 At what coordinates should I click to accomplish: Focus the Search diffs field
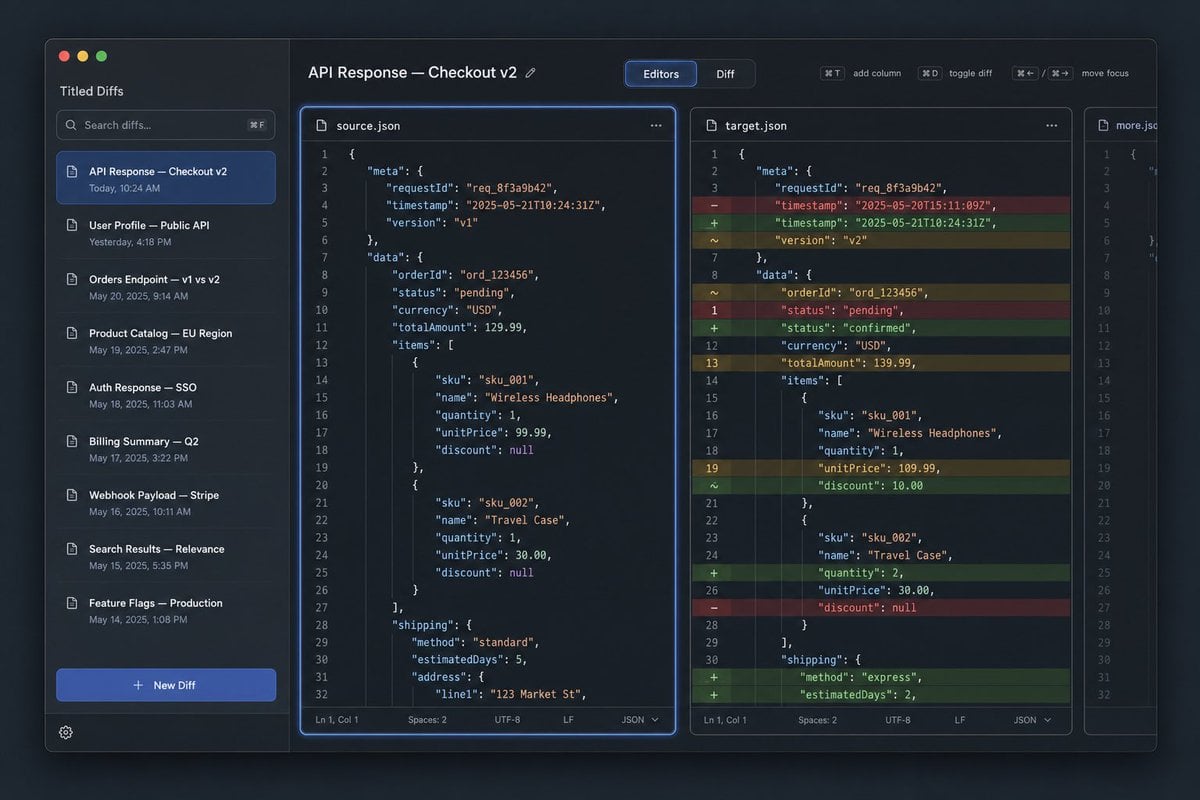coord(166,125)
